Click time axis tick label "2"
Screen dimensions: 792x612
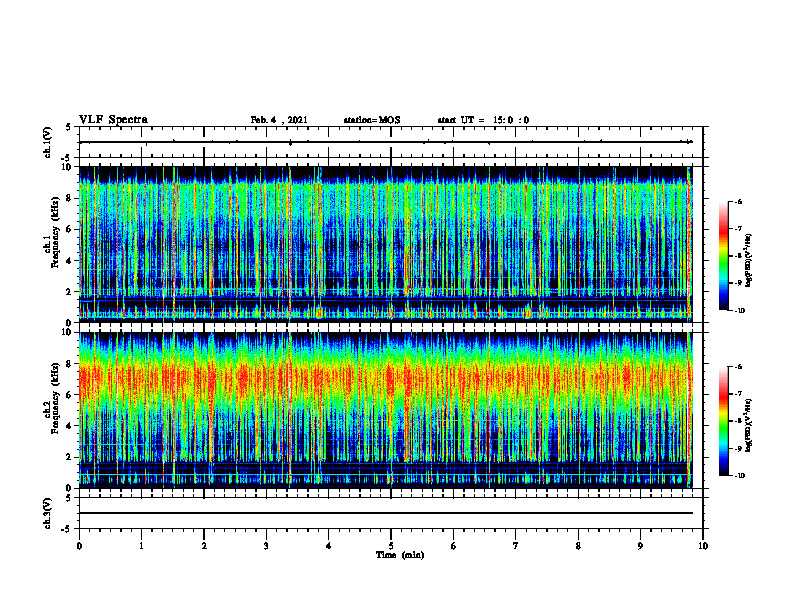204,546
